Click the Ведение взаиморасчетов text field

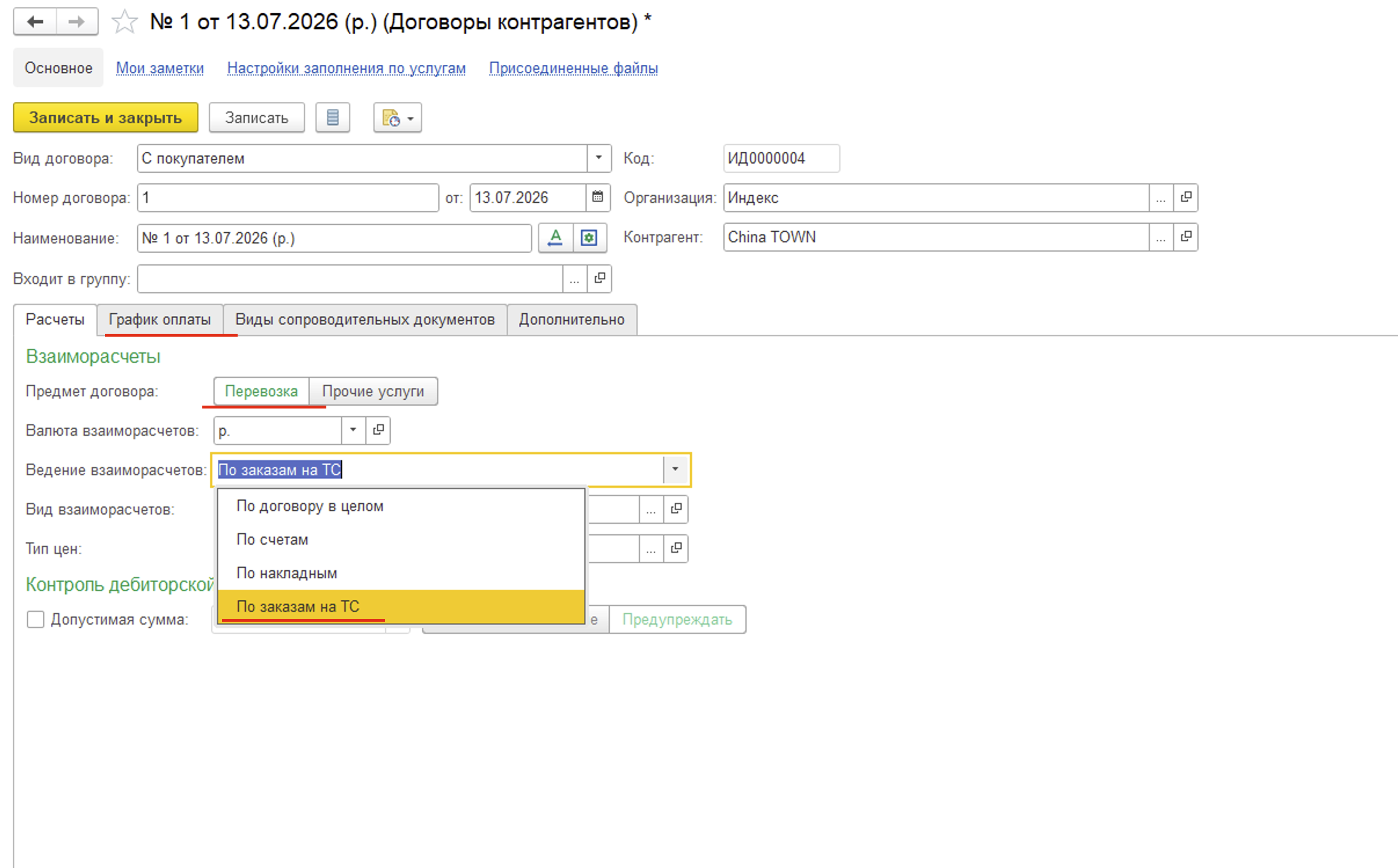tap(439, 469)
